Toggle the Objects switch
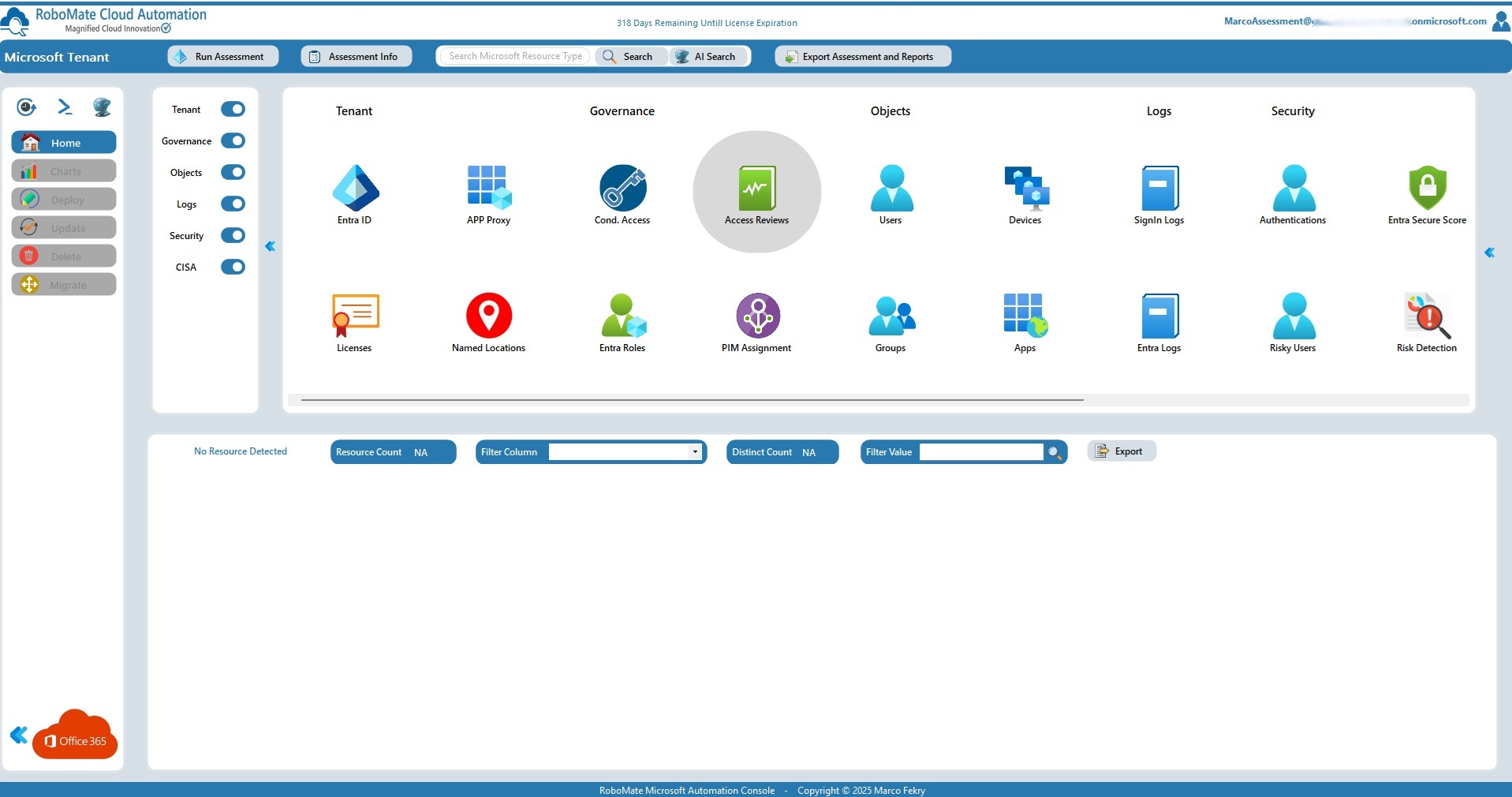 point(233,172)
